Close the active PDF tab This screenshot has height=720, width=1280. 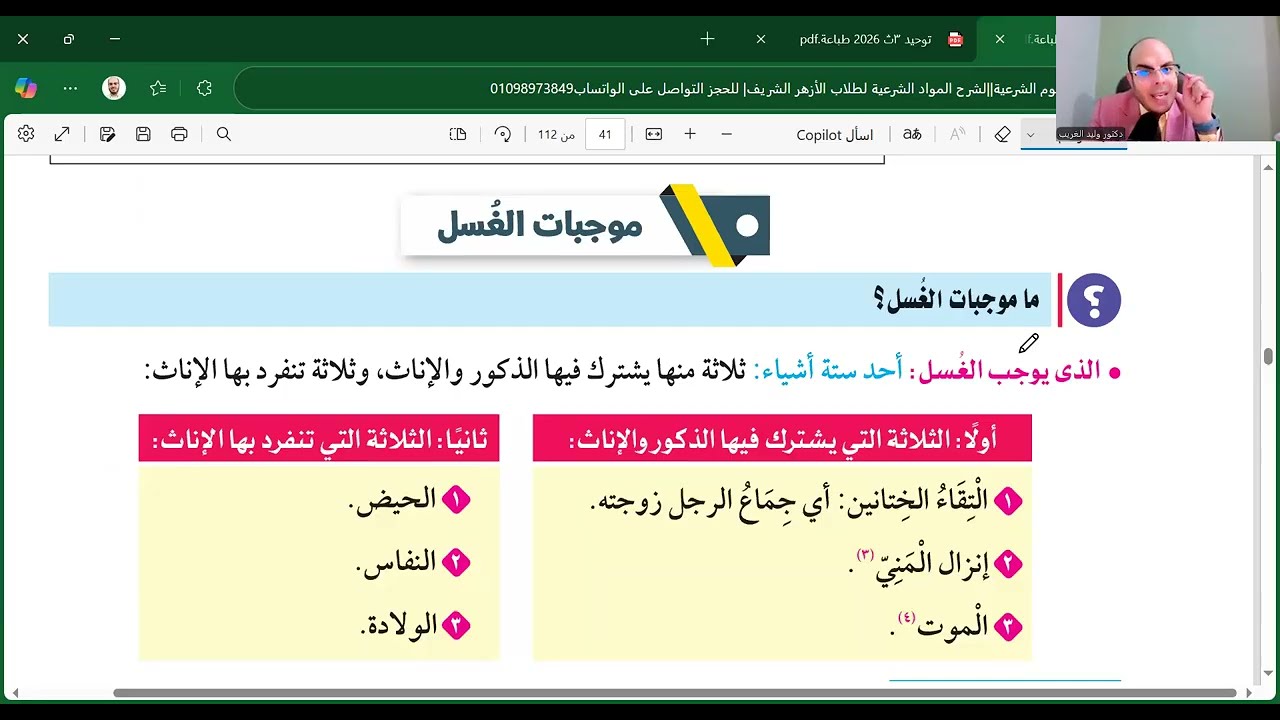(999, 39)
